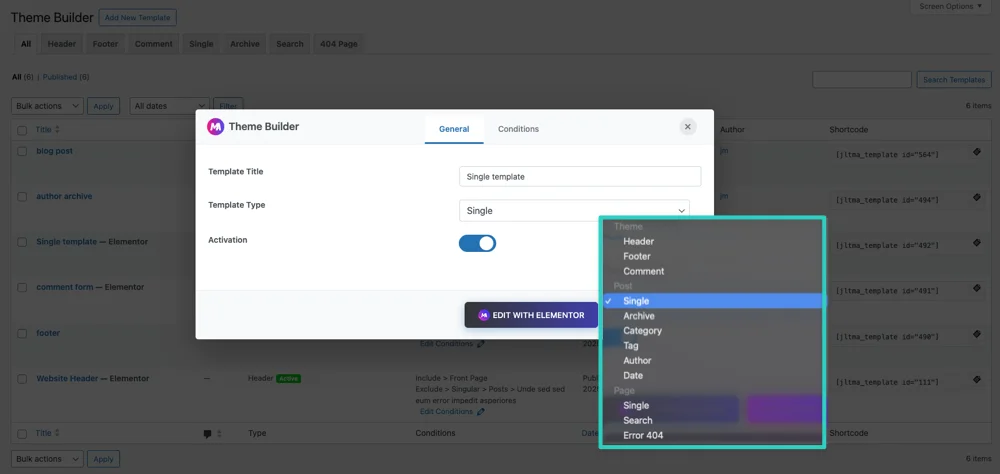The height and width of the screenshot is (474, 1000).
Task: Open the author archive template link
Action: [64, 196]
